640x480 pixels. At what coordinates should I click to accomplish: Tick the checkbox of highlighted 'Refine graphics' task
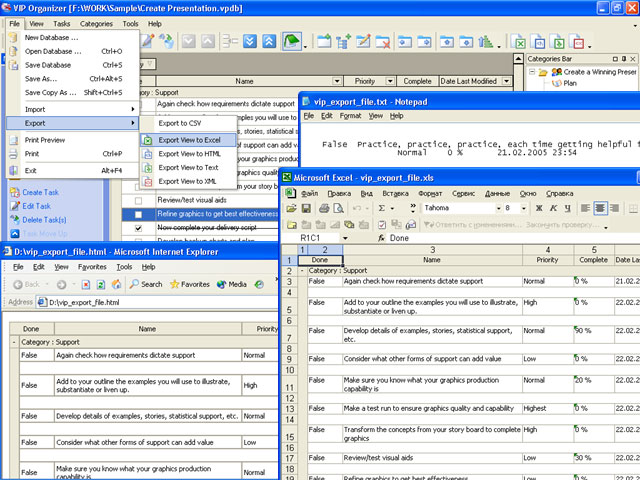[x=138, y=214]
